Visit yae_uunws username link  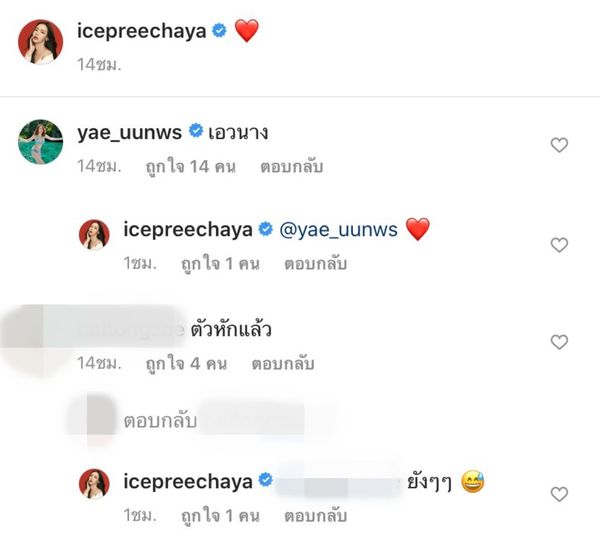[x=129, y=133]
